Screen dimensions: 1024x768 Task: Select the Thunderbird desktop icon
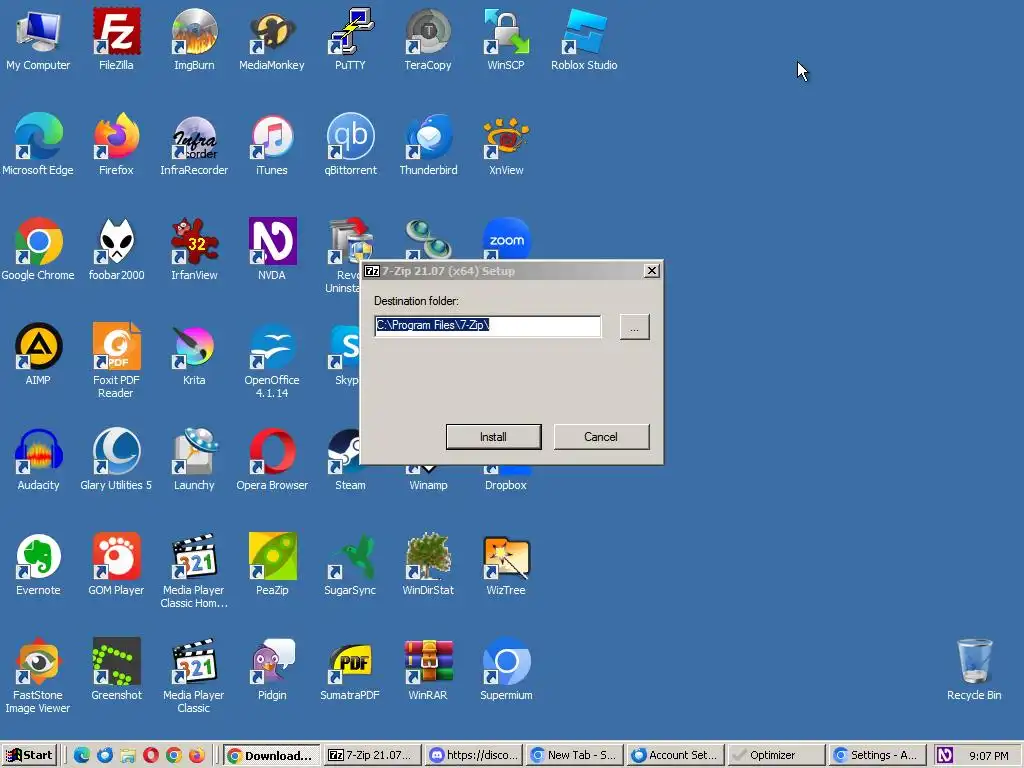click(x=428, y=144)
